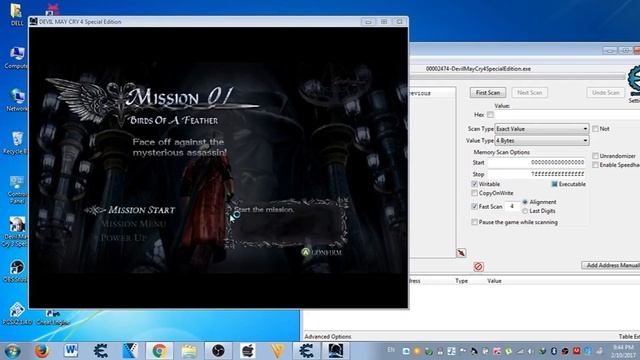This screenshot has width=640, height=360.
Task: Open Cheat Engine Settings logo icon
Action: (634, 80)
